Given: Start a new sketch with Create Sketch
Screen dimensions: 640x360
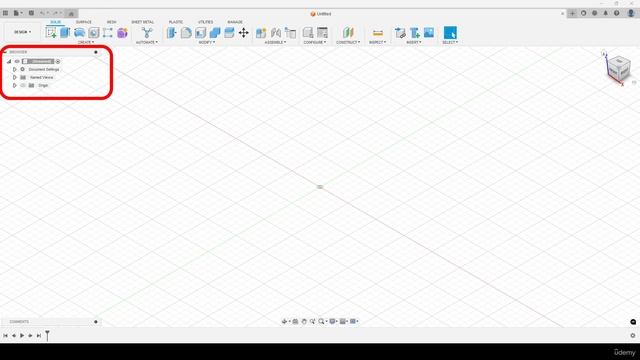Looking at the screenshot, I should pyautogui.click(x=51, y=33).
